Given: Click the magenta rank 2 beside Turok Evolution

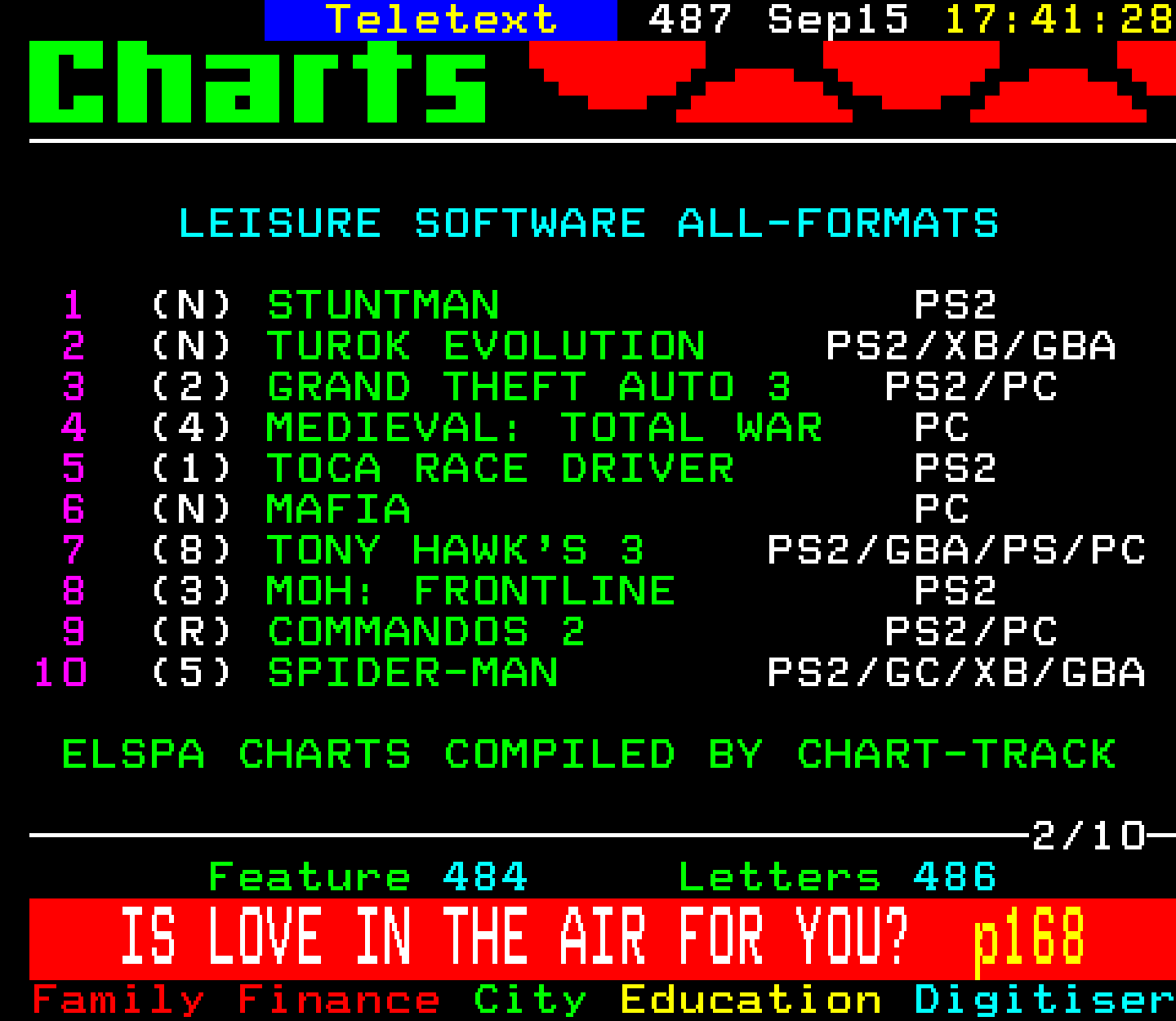Looking at the screenshot, I should click(73, 346).
